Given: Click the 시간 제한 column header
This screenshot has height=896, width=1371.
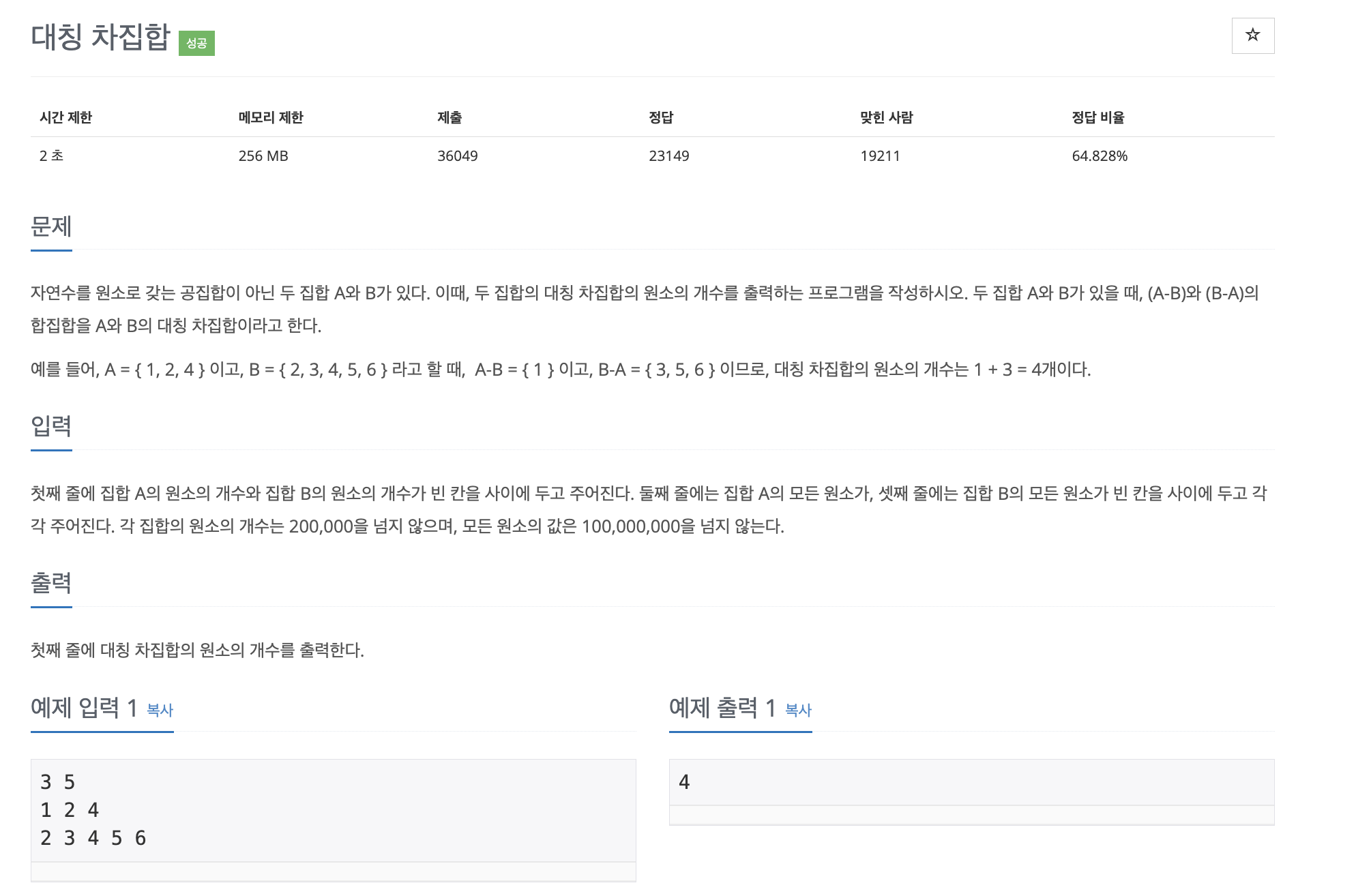Looking at the screenshot, I should tap(65, 117).
